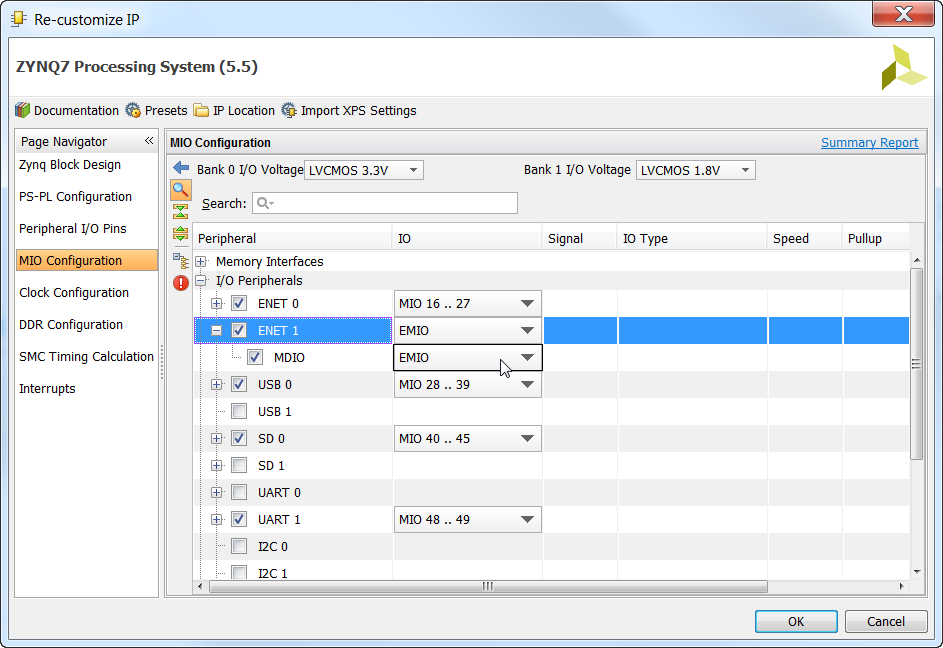Open the IP Location folder icon
943x648 pixels.
pos(201,111)
